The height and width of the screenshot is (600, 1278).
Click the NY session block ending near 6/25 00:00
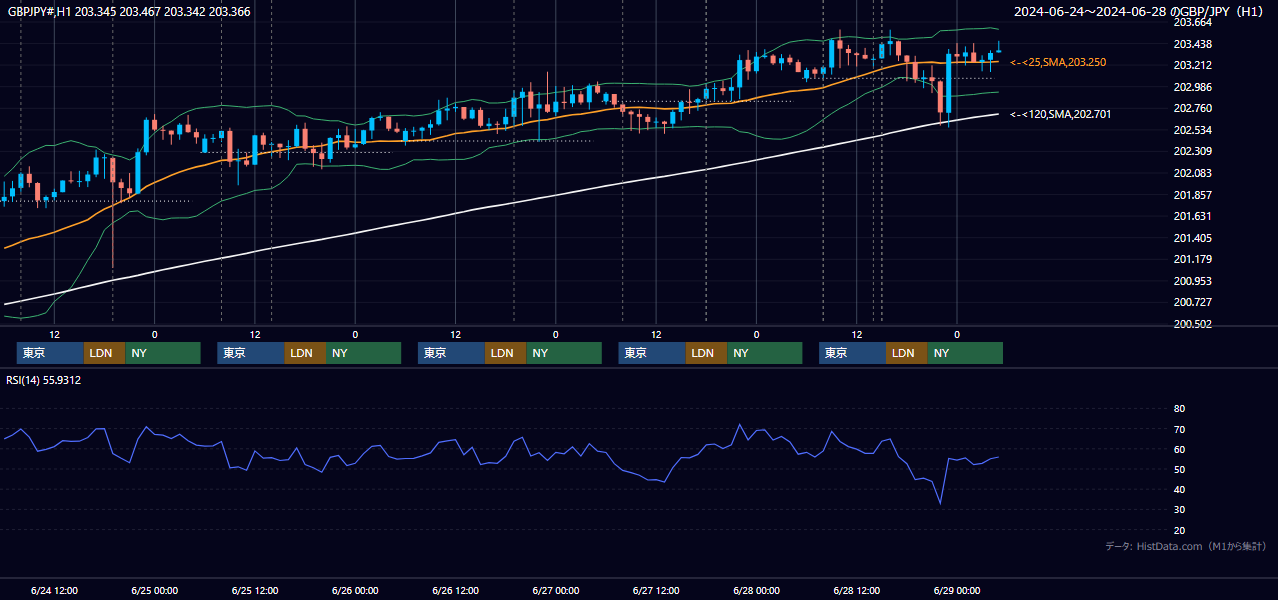click(x=163, y=353)
